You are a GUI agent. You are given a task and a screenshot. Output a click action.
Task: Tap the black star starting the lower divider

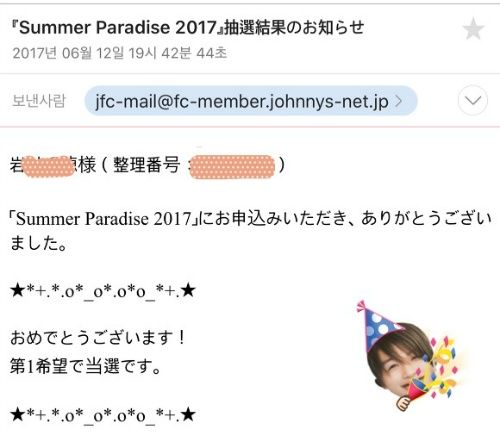[18, 415]
